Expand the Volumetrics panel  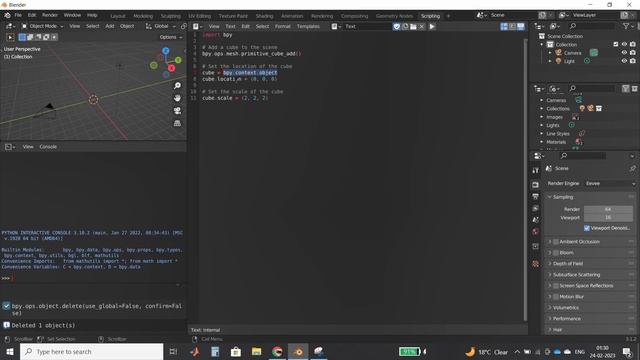[566, 308]
